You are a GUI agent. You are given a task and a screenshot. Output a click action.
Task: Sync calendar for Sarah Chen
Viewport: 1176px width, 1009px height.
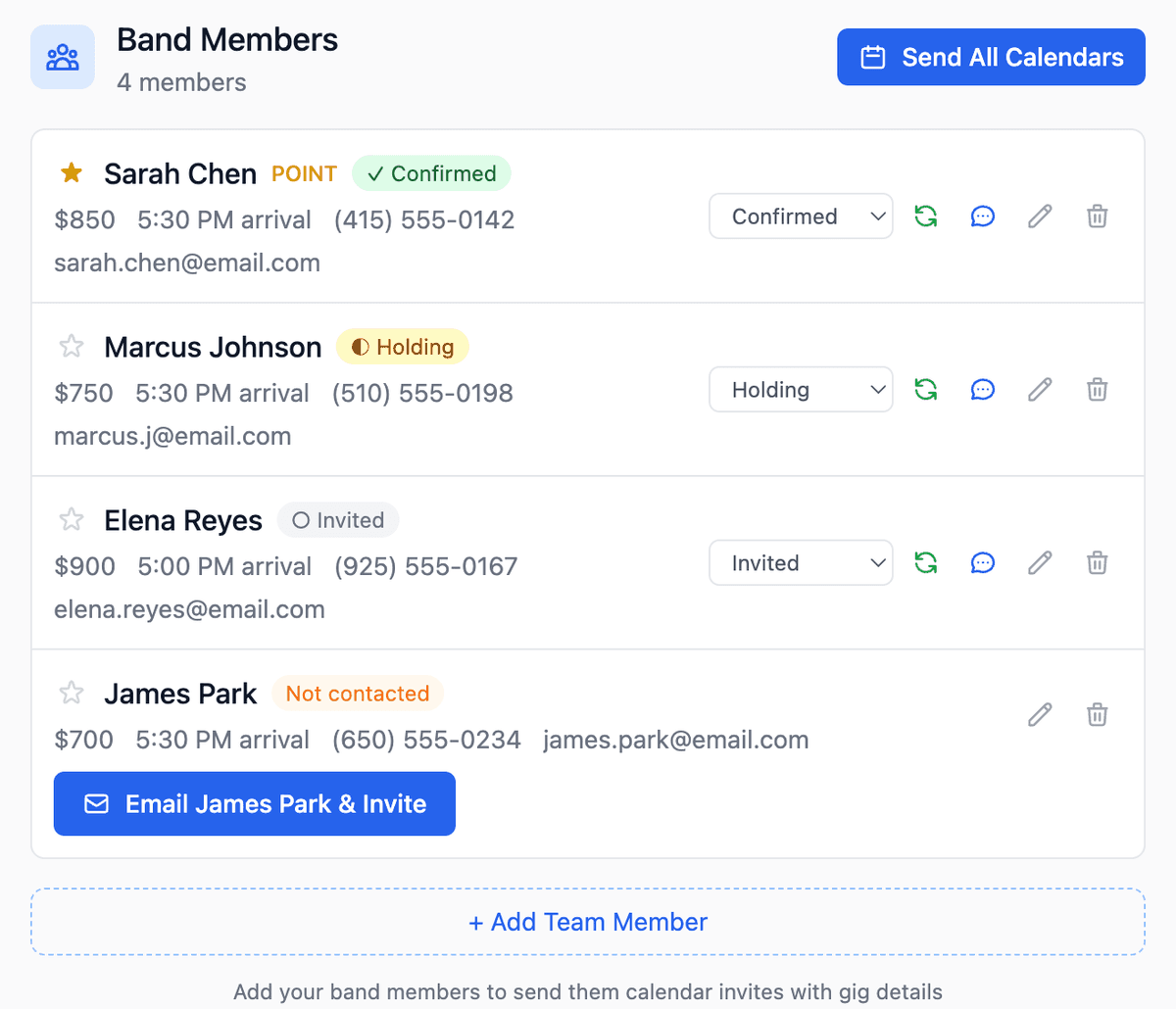(x=925, y=216)
